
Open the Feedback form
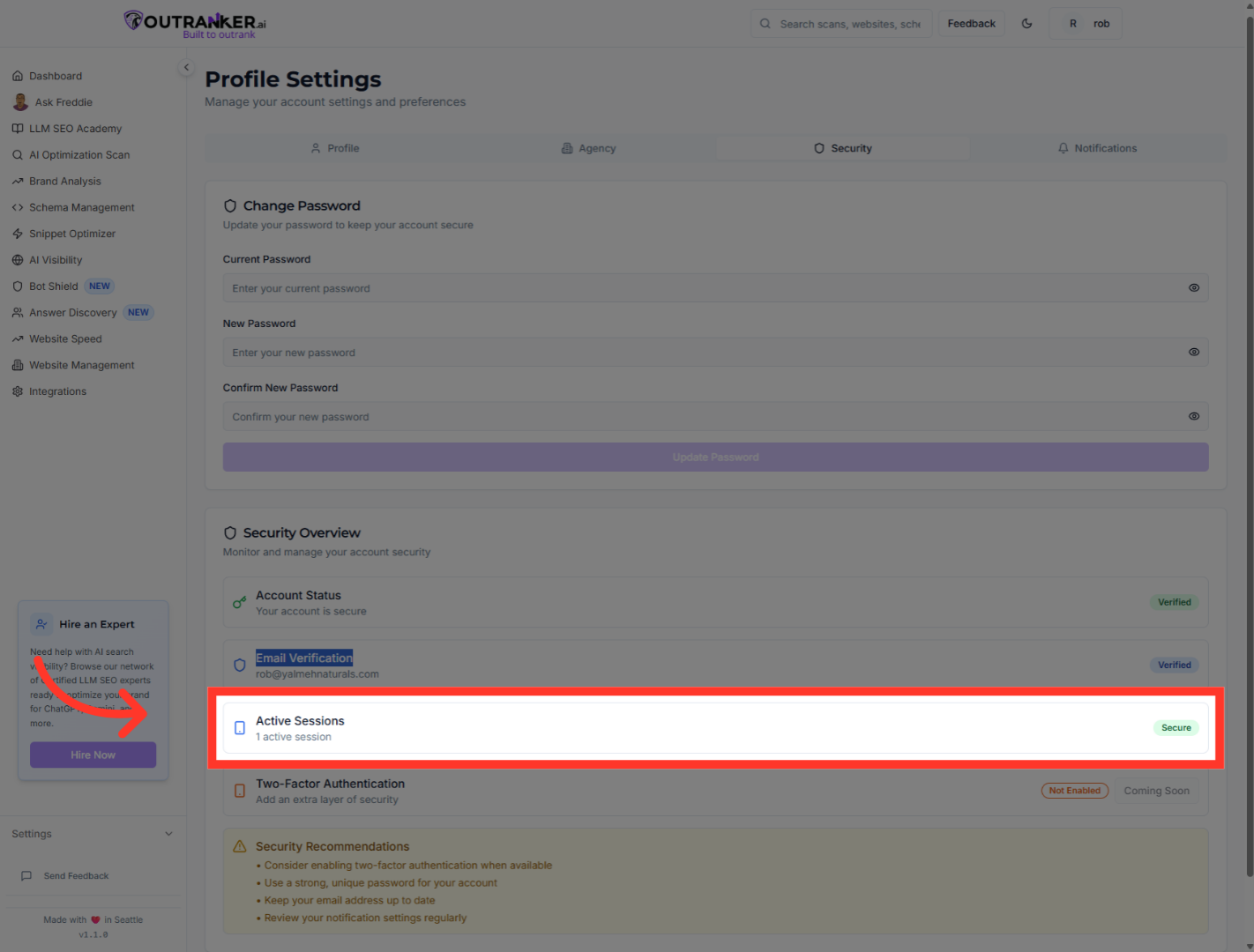[x=971, y=23]
